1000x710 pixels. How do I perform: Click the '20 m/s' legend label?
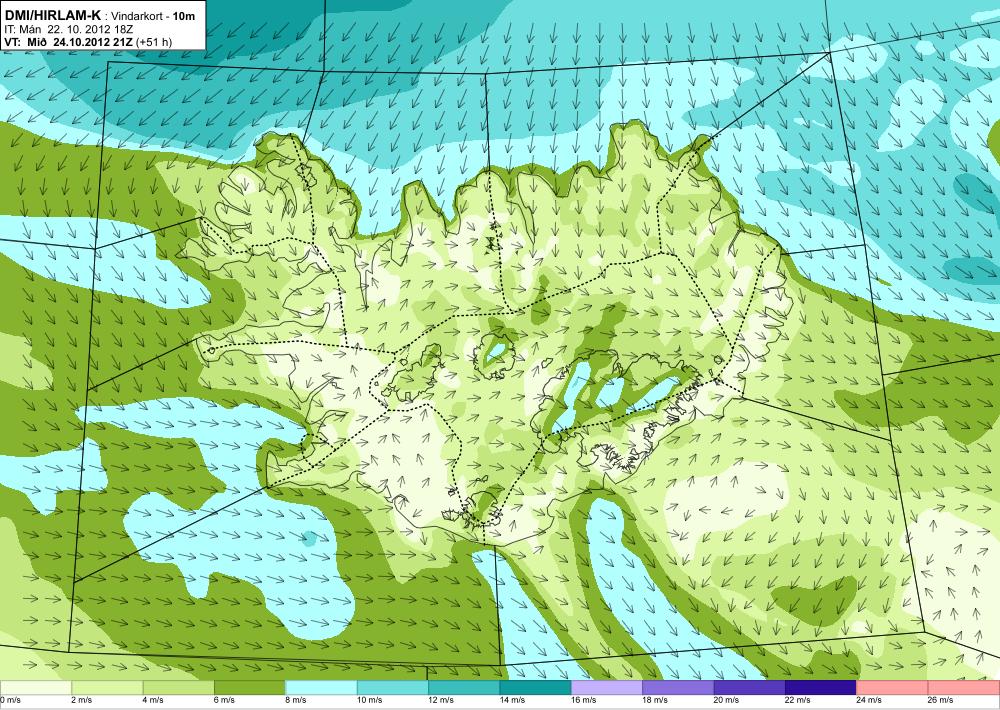click(x=727, y=700)
